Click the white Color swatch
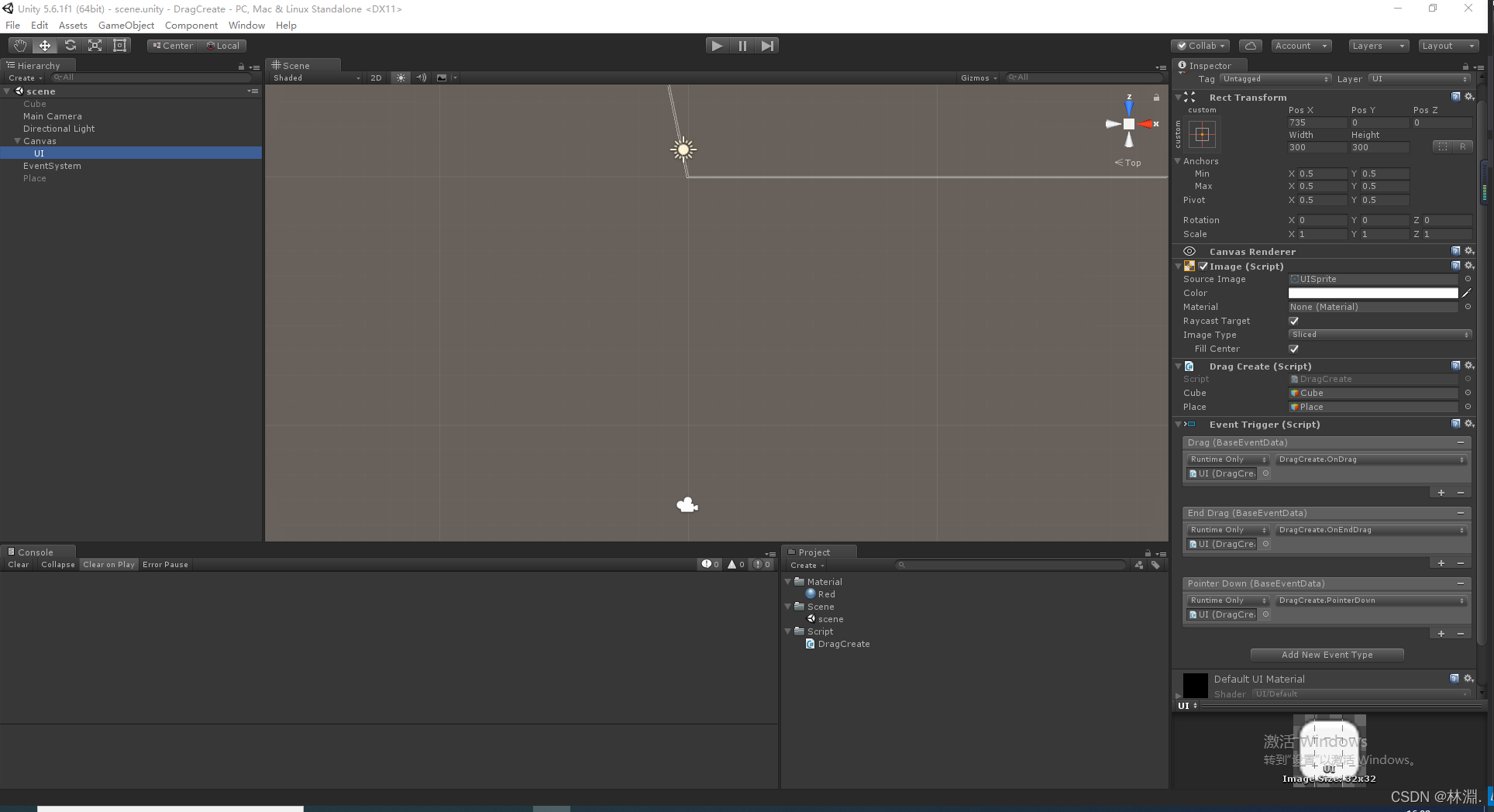Viewport: 1494px width, 812px height. pos(1373,293)
